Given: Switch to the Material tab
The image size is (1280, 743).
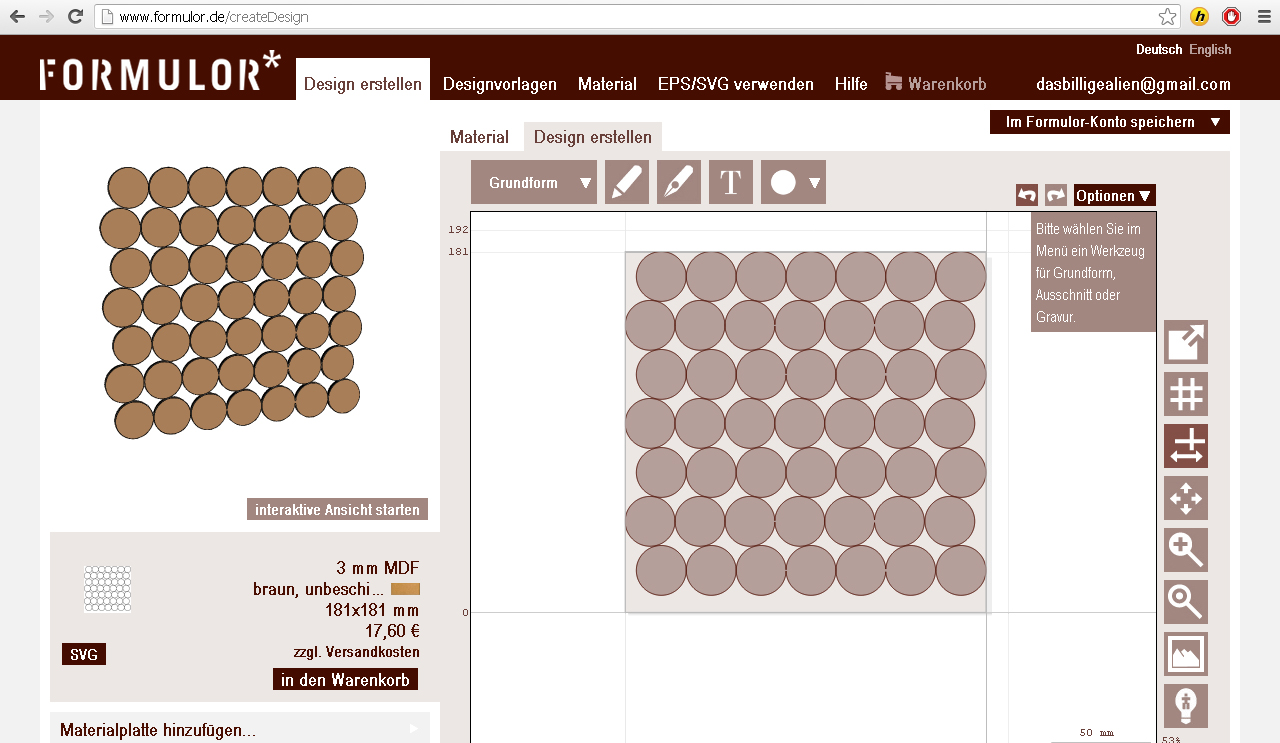Looking at the screenshot, I should pos(479,137).
